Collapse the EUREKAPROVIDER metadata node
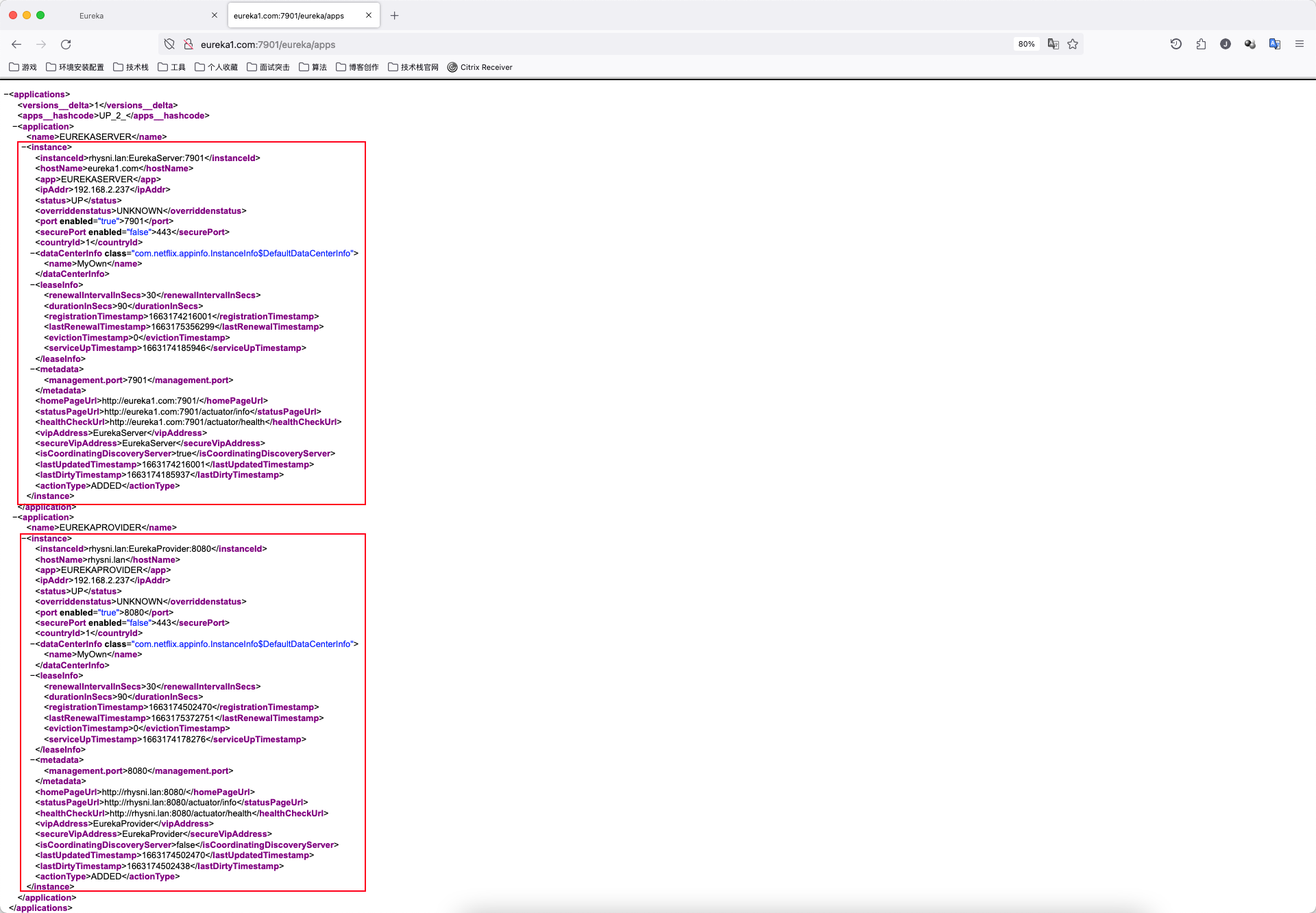 (x=33, y=760)
